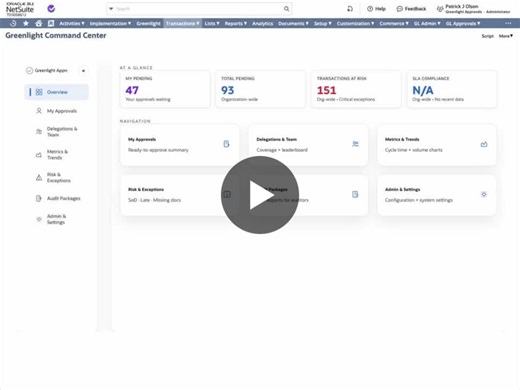Open the Shortcuts star icon
The image size is (520, 390).
[26, 23]
